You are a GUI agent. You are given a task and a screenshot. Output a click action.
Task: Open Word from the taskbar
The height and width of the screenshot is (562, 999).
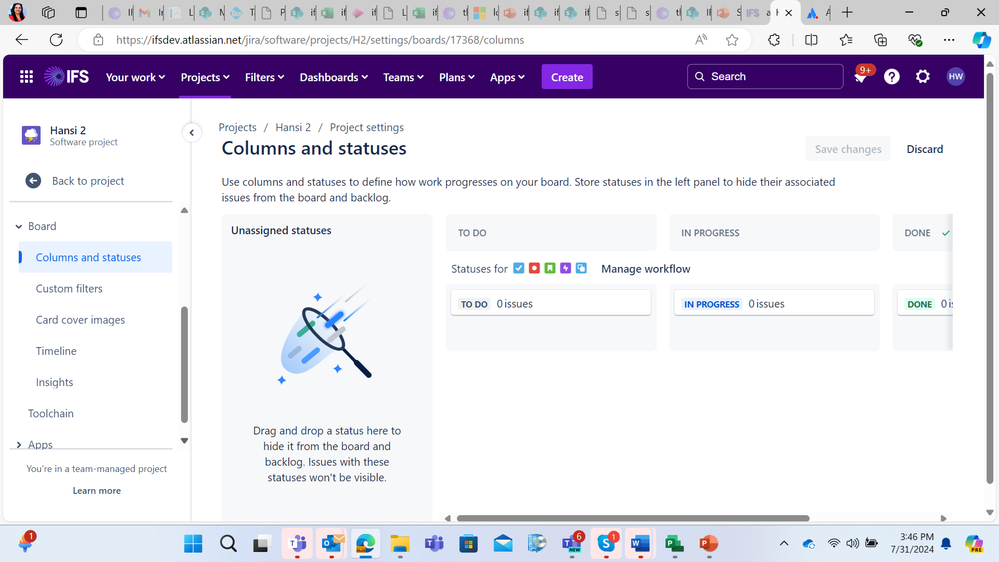point(640,544)
